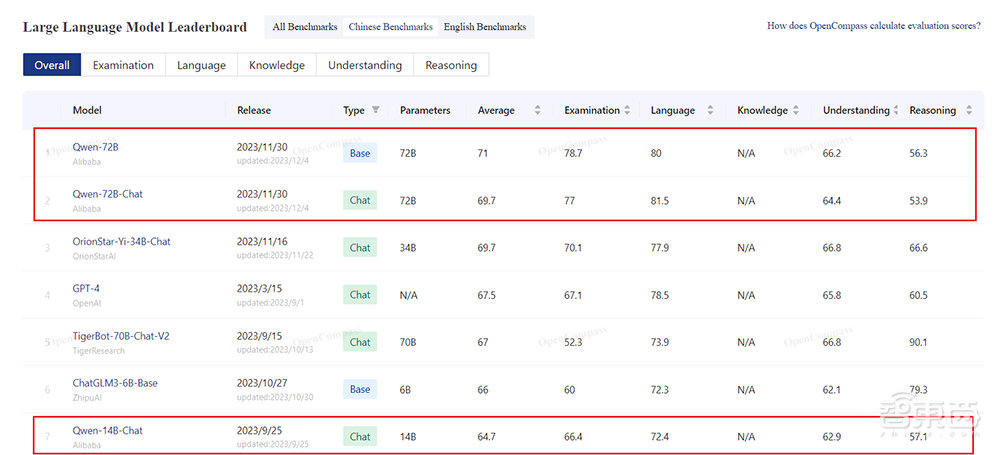1000x455 pixels.
Task: Switch to the Reasoning tab
Action: pyautogui.click(x=451, y=65)
